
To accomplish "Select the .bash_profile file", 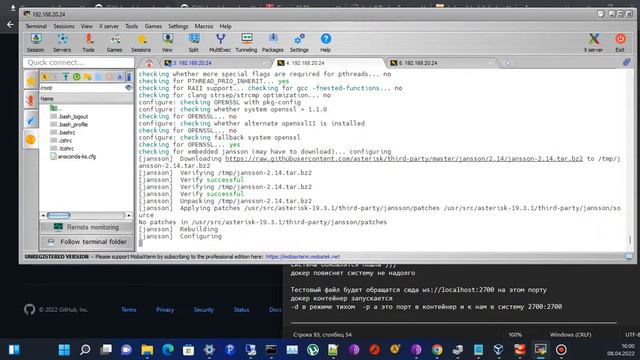I will tap(69, 124).
